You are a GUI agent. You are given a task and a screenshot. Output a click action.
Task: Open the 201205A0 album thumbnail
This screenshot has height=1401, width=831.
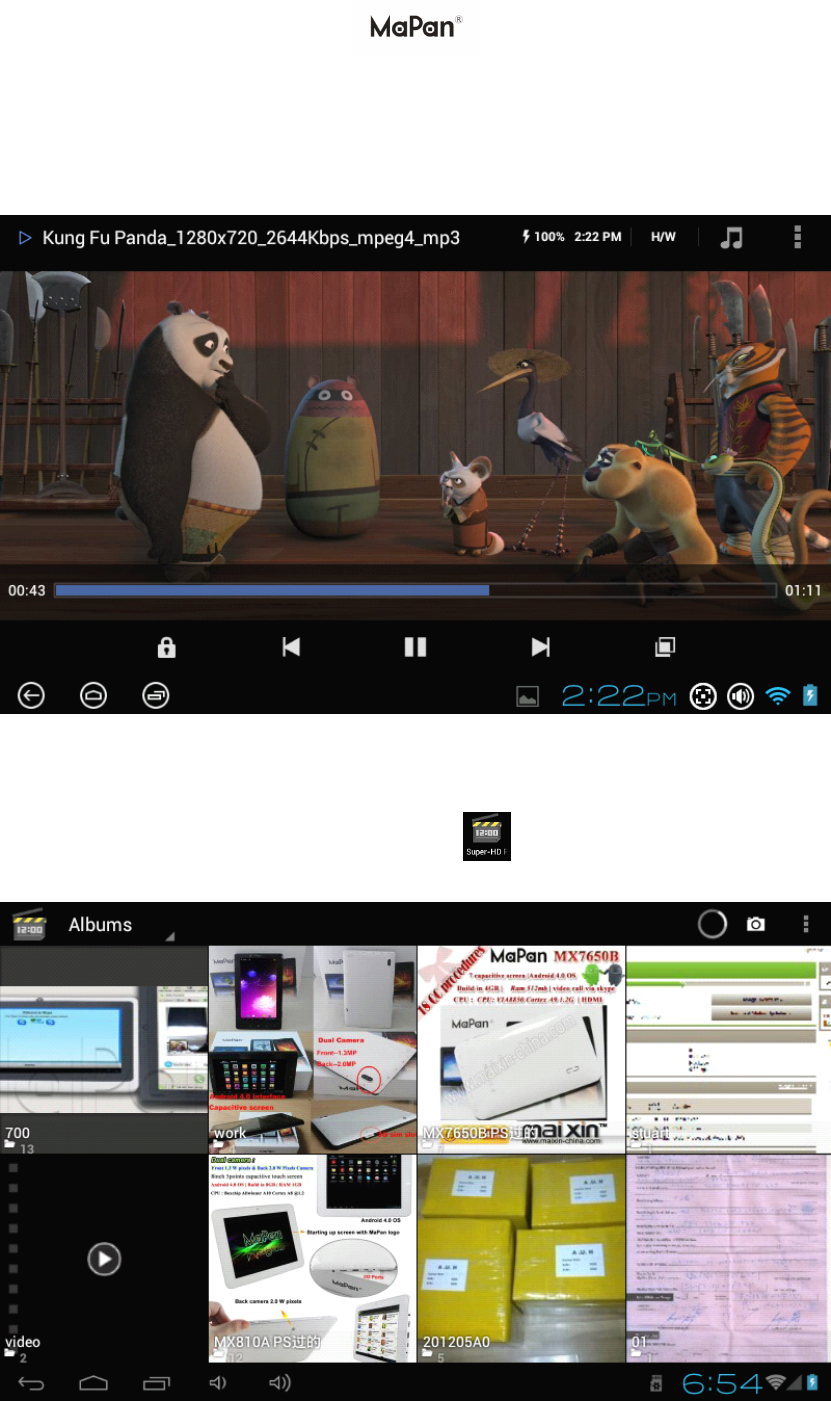point(521,1259)
